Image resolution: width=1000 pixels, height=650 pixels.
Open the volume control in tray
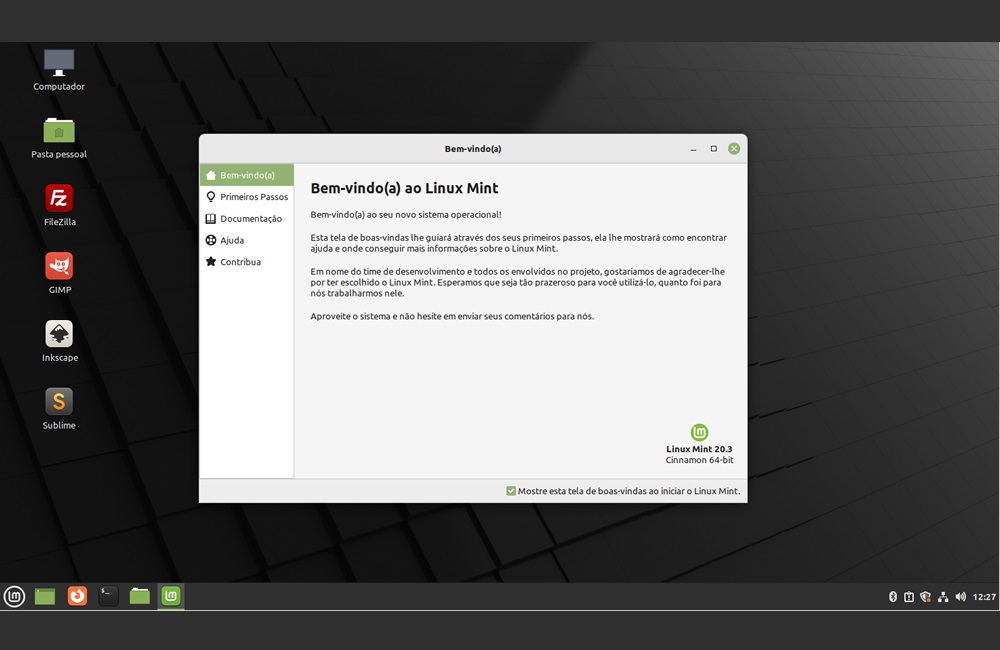tap(961, 597)
